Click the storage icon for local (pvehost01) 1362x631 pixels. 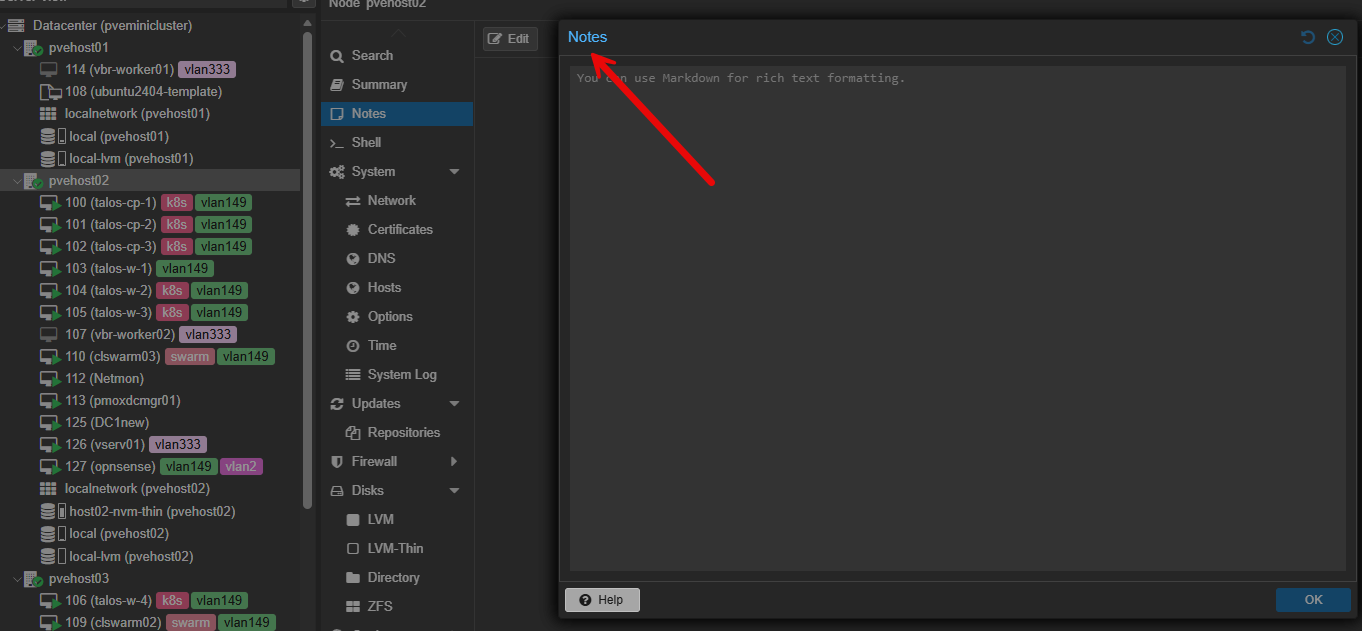48,136
